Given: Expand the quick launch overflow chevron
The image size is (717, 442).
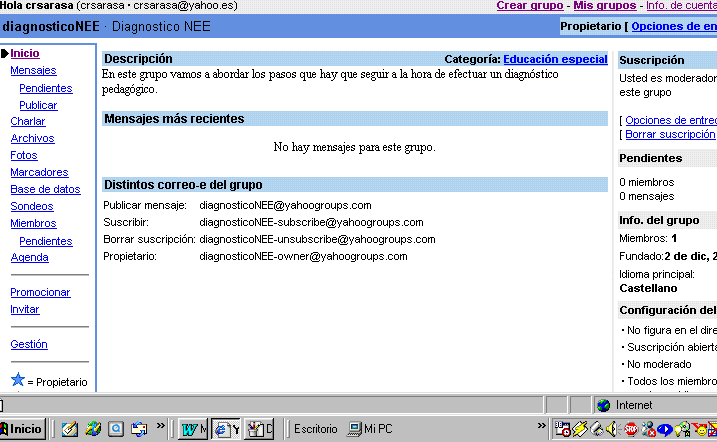Looking at the screenshot, I should 161,426.
